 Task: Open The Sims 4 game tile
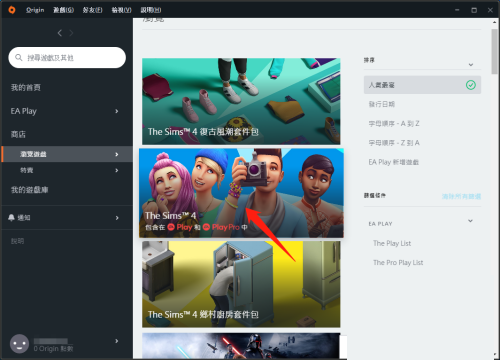241,193
